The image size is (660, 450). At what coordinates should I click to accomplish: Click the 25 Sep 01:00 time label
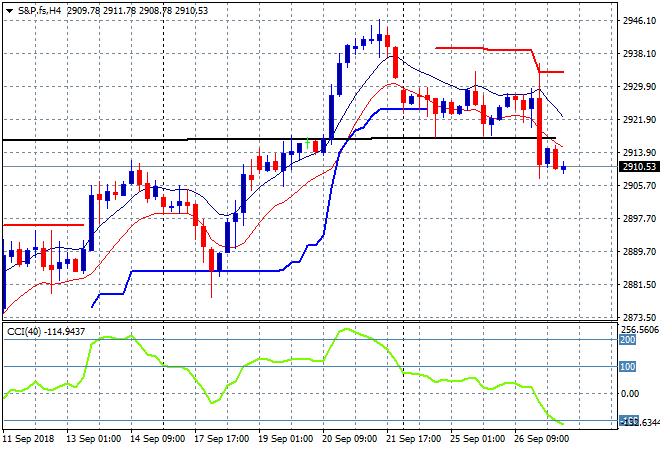[x=477, y=439]
